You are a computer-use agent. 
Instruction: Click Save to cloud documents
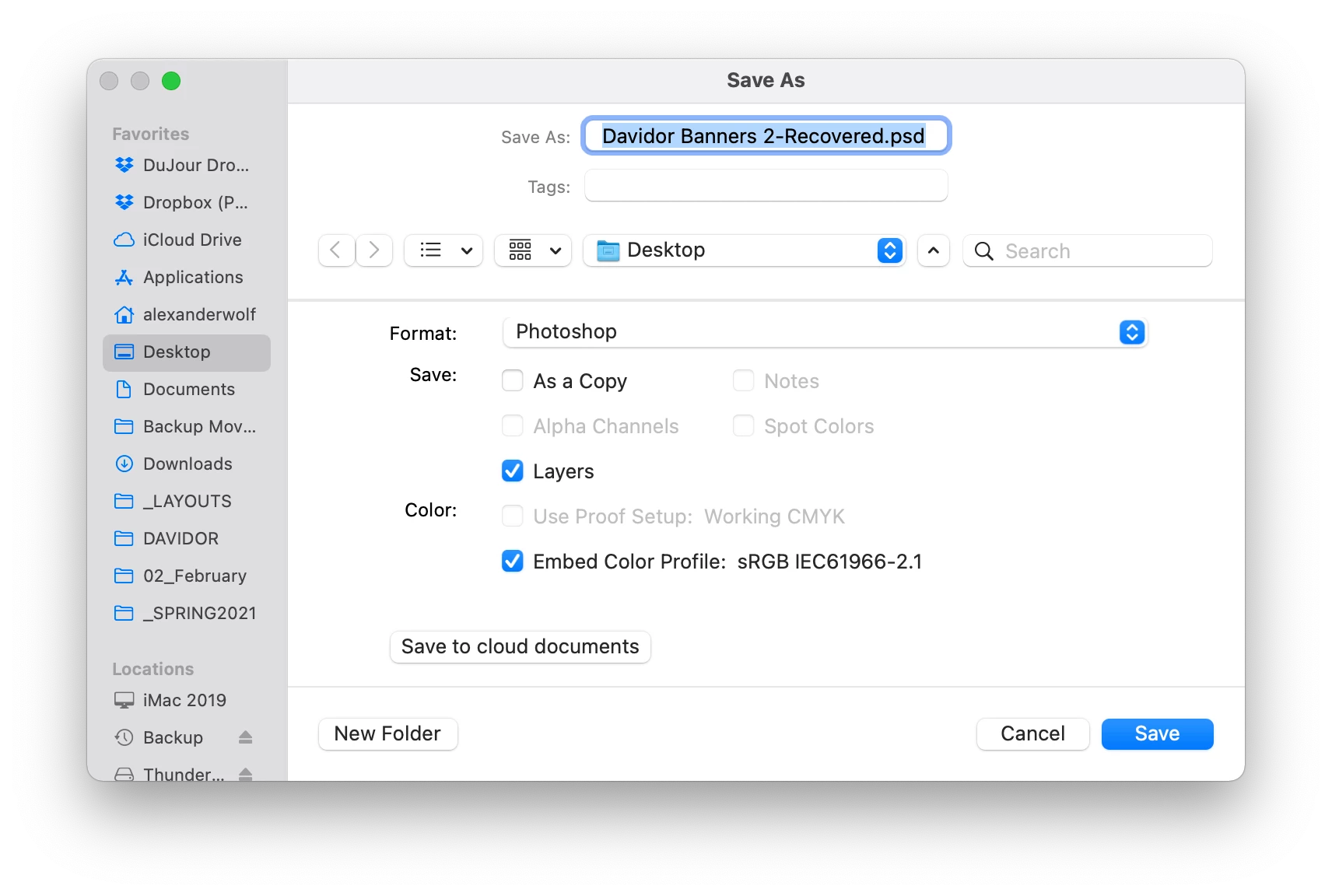(521, 647)
